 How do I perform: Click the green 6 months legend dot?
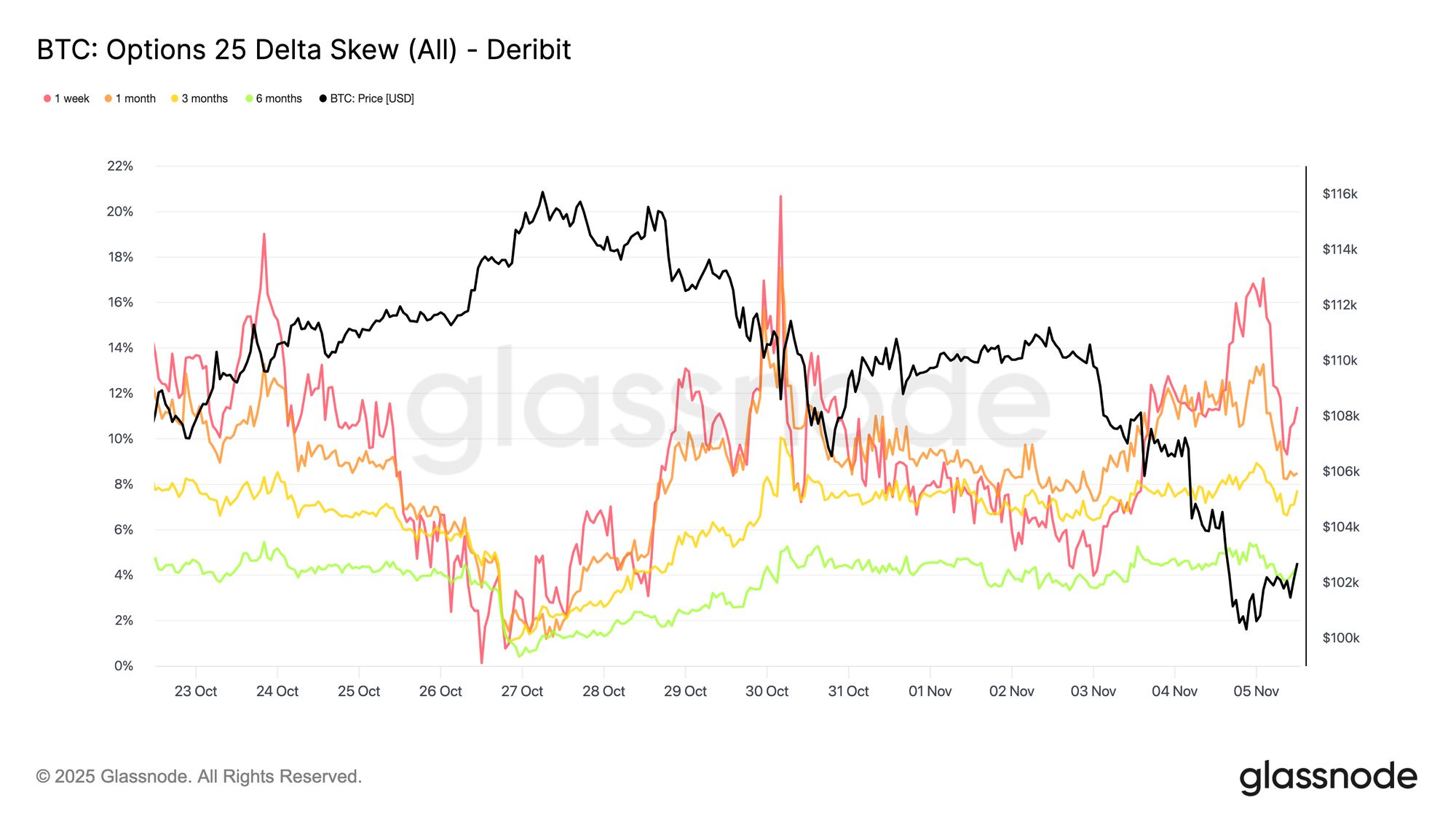click(249, 99)
